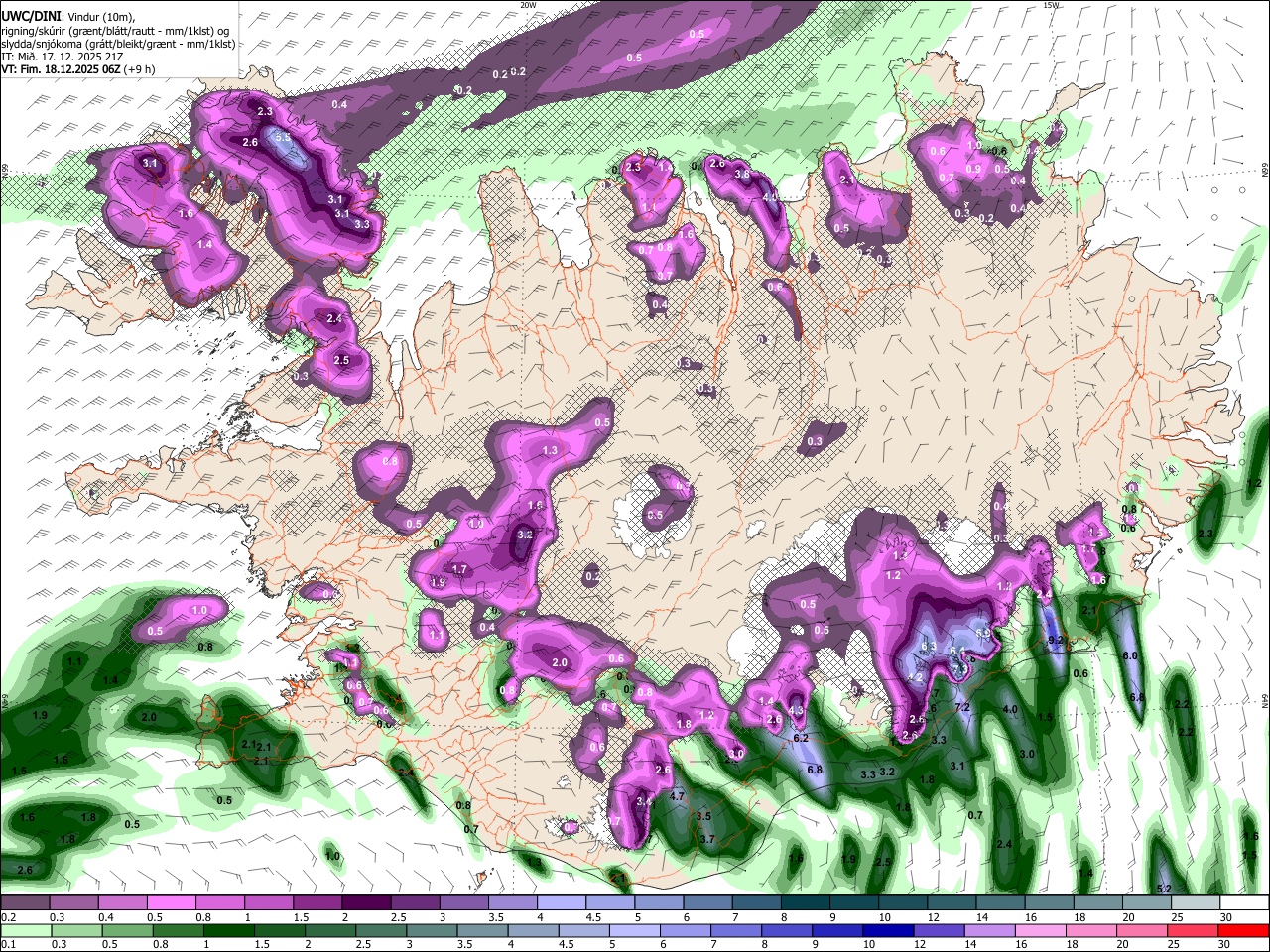The width and height of the screenshot is (1270, 952).
Task: Click the 5.2 precipitation value on the map
Action: (x=1165, y=889)
